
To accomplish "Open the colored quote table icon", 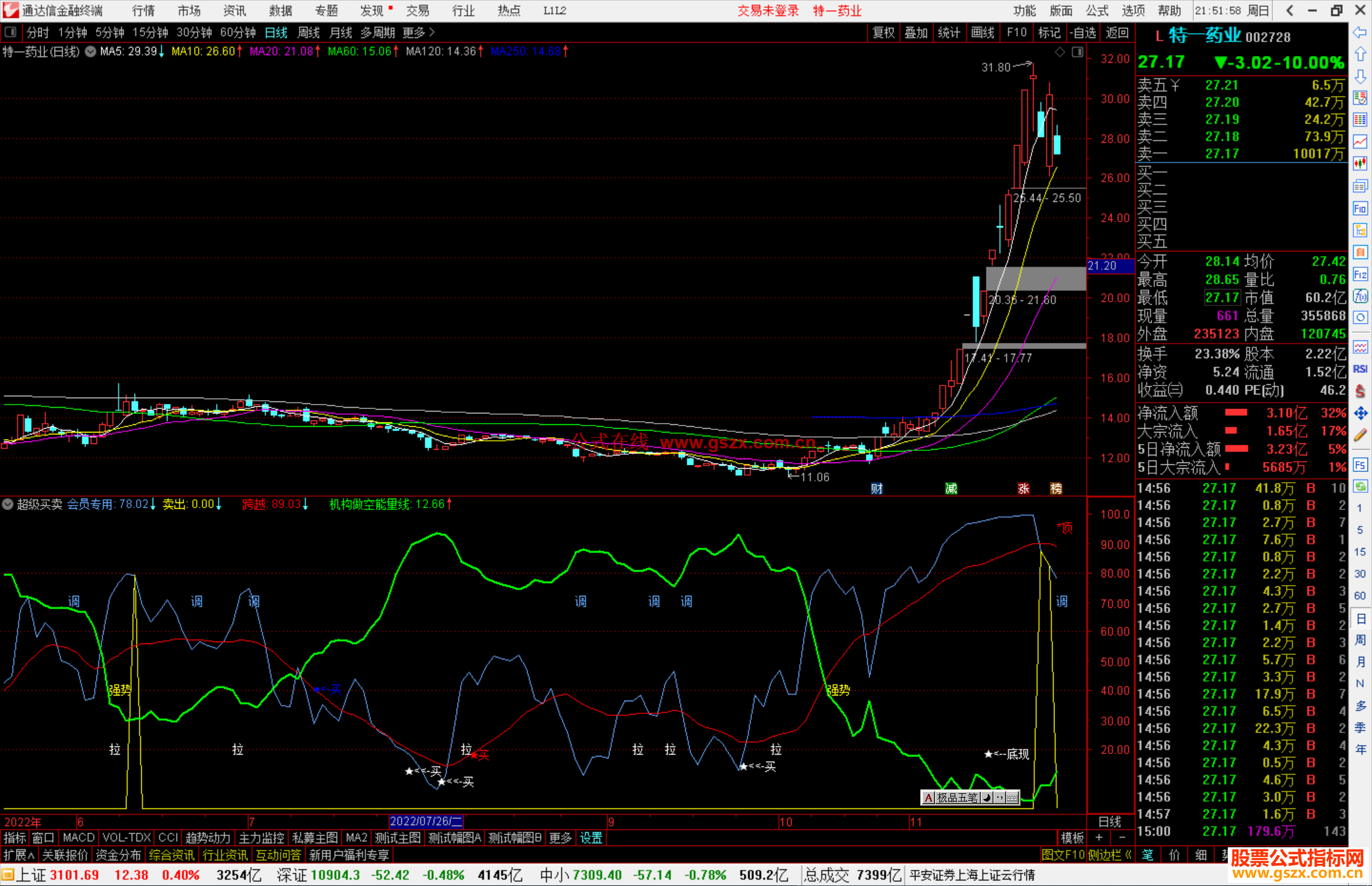I will coord(1360,120).
